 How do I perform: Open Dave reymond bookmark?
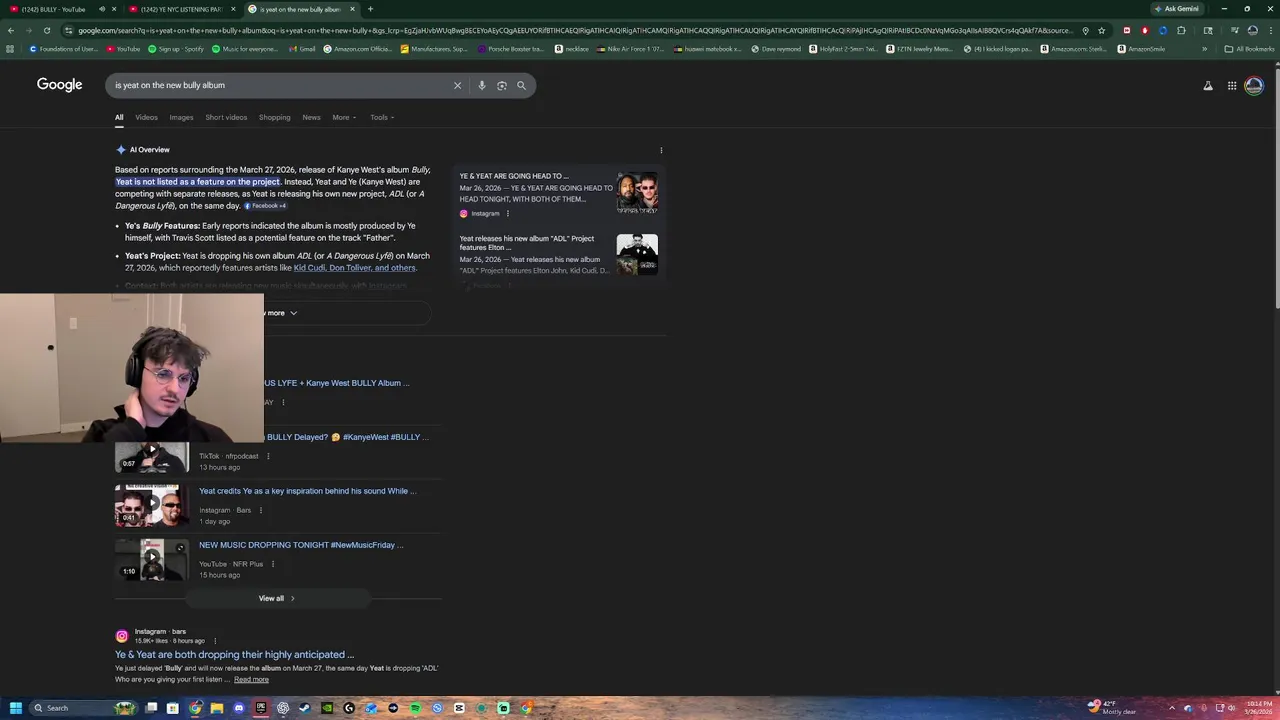click(776, 49)
